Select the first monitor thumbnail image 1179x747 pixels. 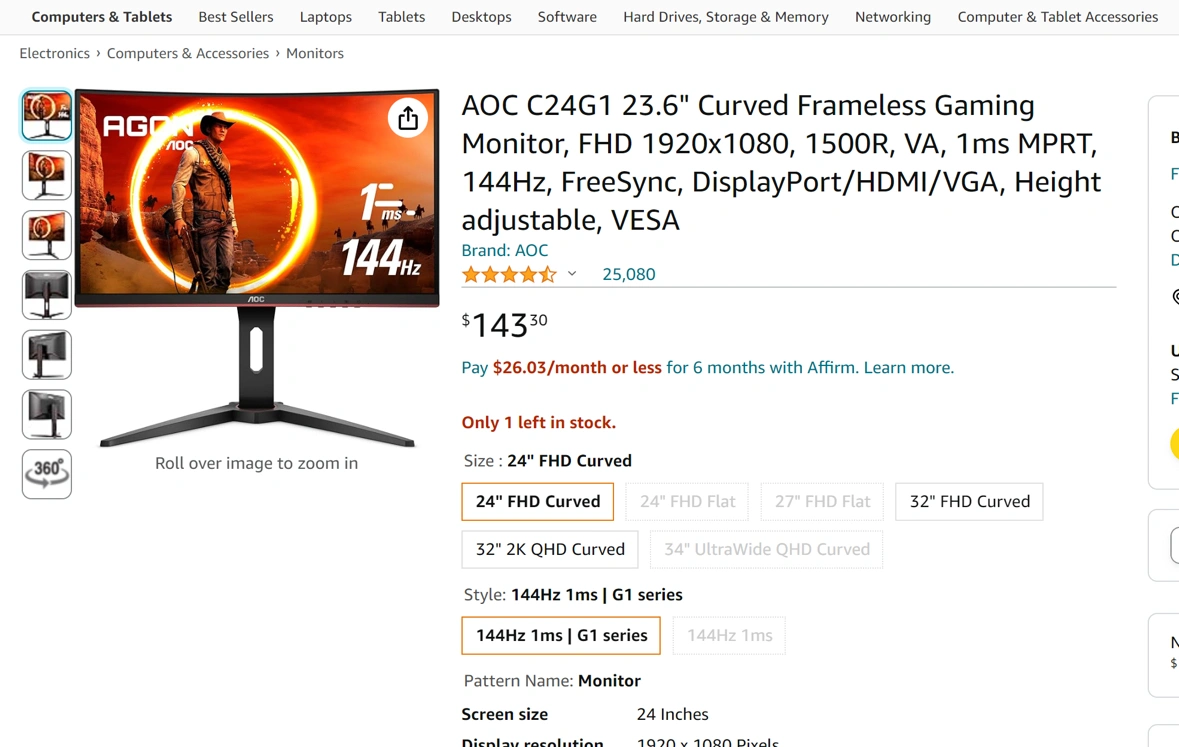(47, 115)
